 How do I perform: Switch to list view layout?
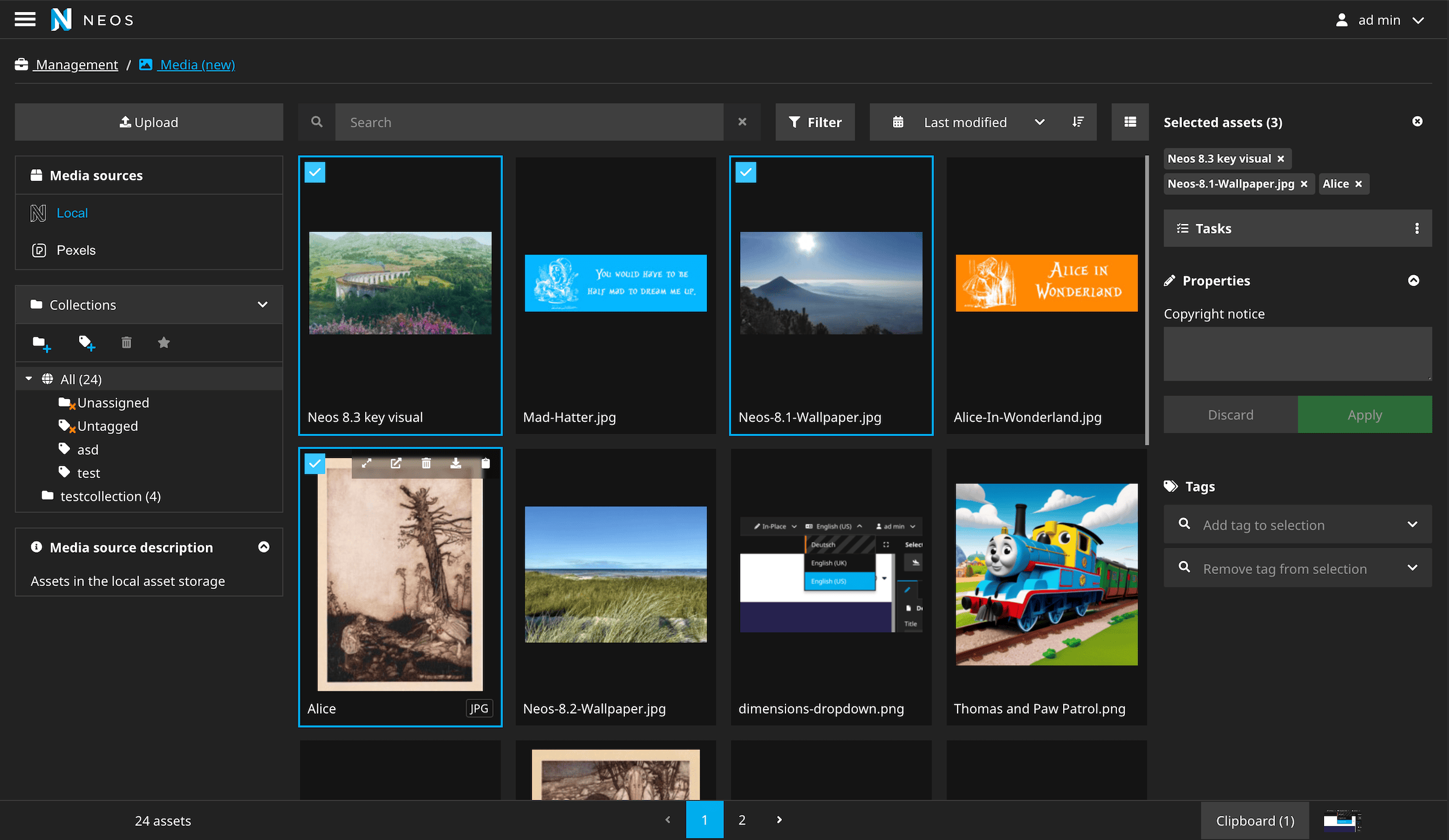(x=1130, y=122)
